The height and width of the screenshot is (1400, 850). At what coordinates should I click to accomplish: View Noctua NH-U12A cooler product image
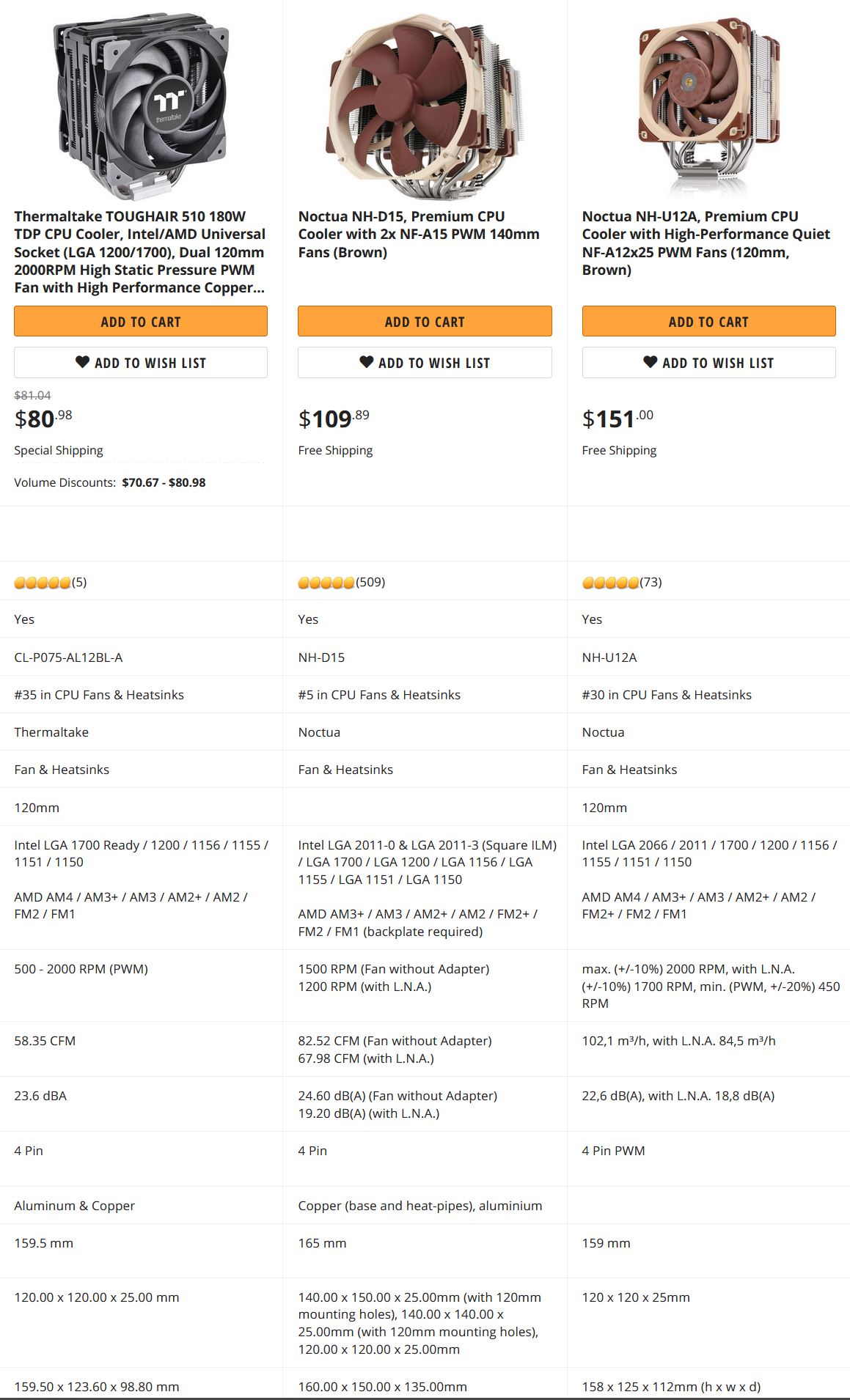(x=708, y=106)
